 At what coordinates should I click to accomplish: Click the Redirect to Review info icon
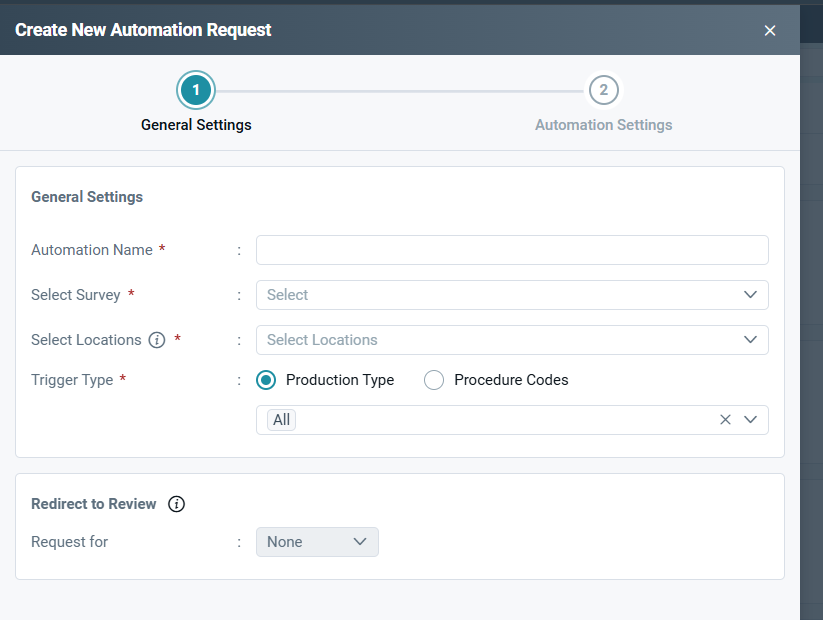(176, 504)
